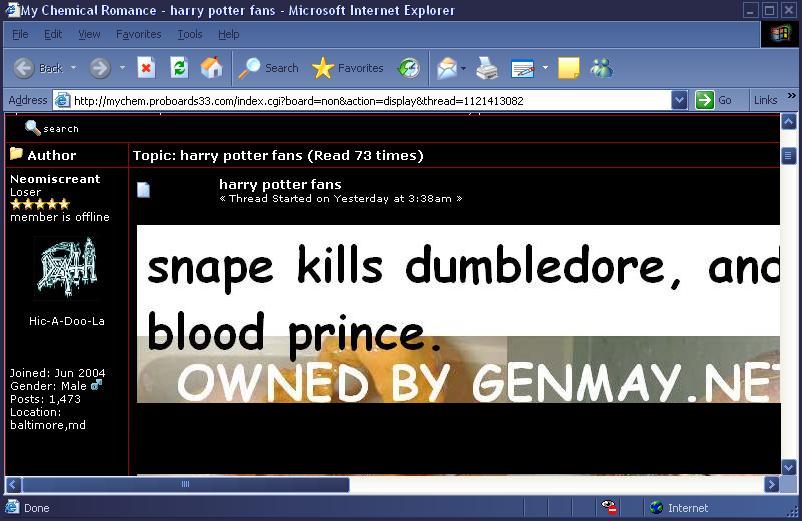The image size is (802, 521).
Task: Click the 'Loser' rank text
Action: point(26,192)
